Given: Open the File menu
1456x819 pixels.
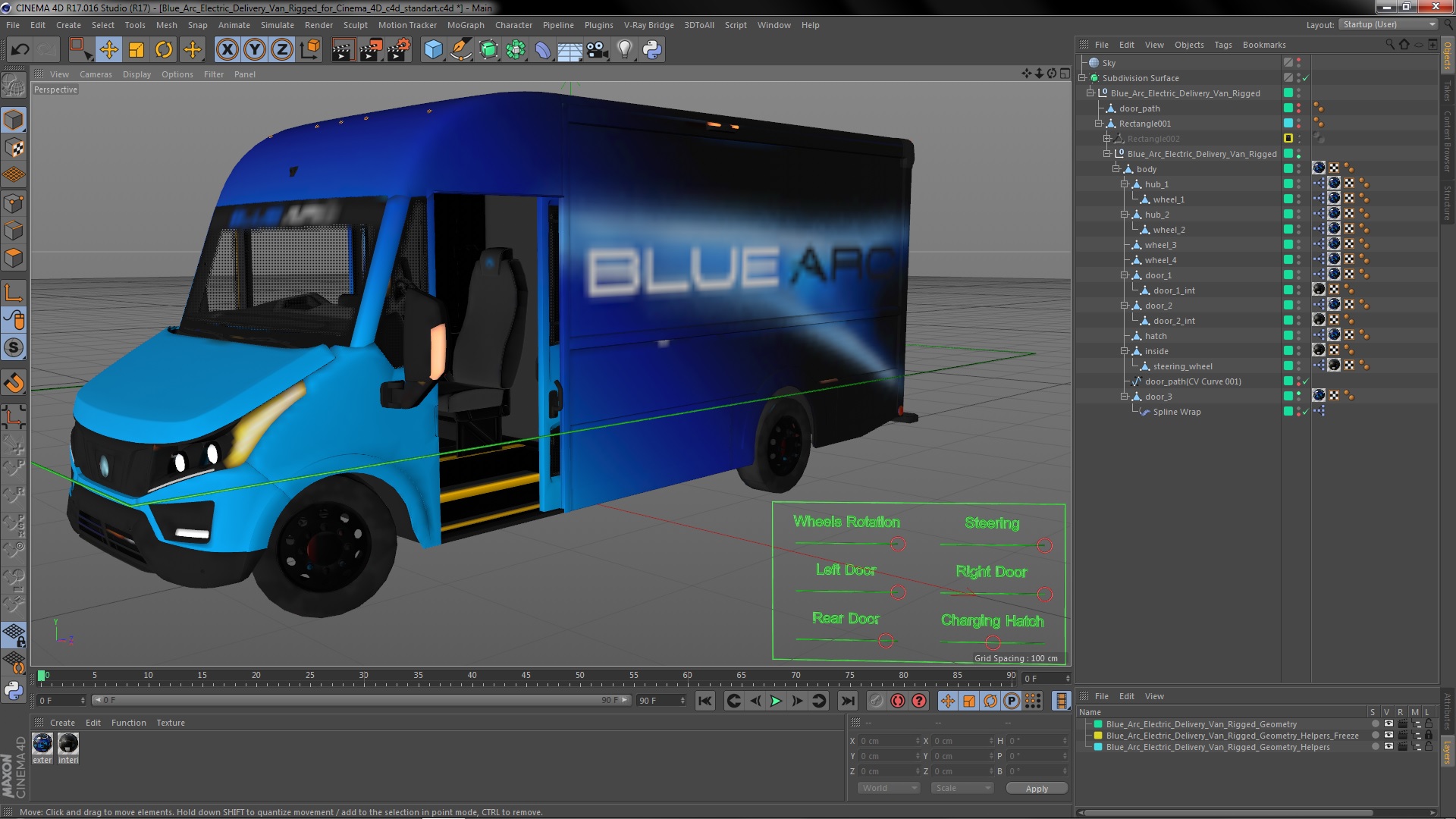Looking at the screenshot, I should (13, 25).
